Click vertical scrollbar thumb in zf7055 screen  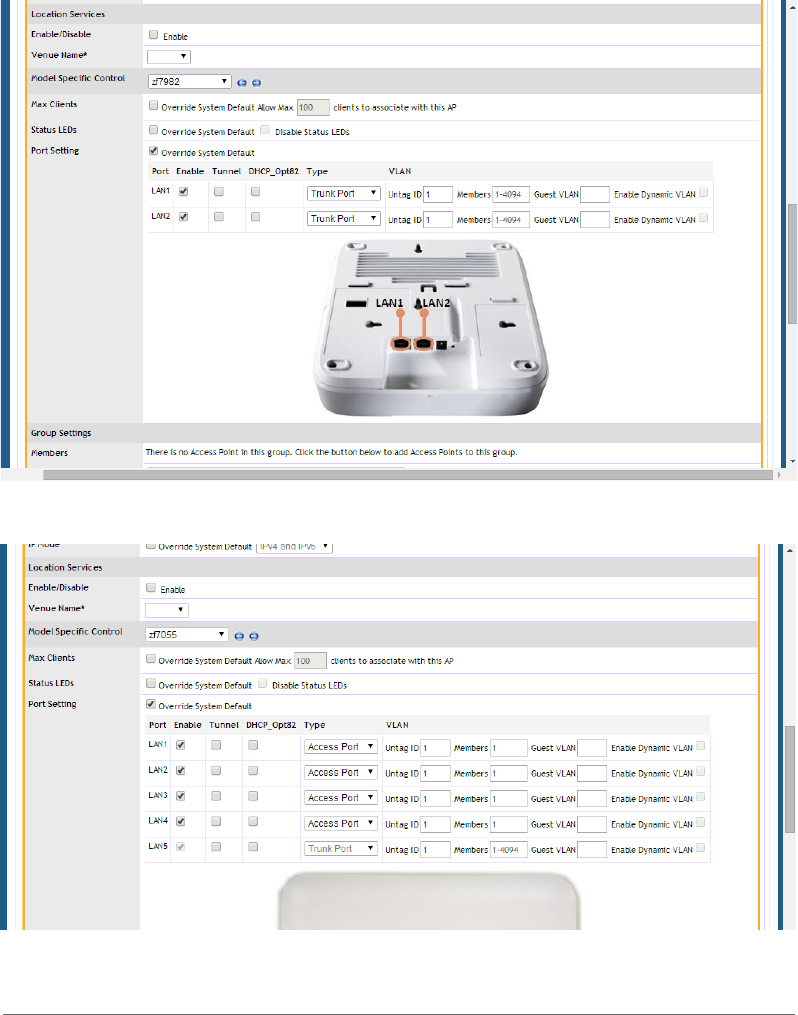[790, 779]
